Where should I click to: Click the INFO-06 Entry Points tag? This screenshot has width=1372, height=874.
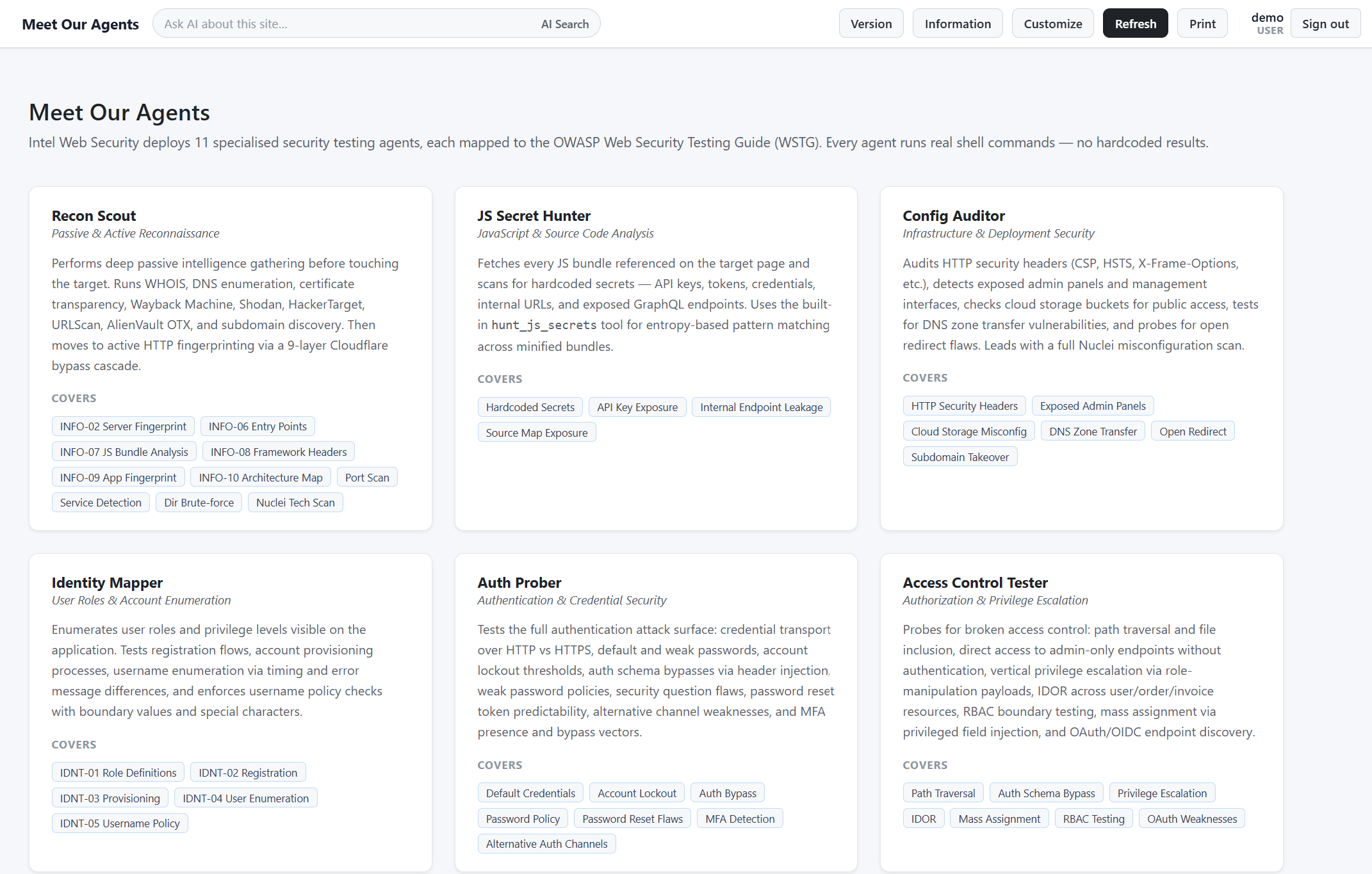coord(257,426)
